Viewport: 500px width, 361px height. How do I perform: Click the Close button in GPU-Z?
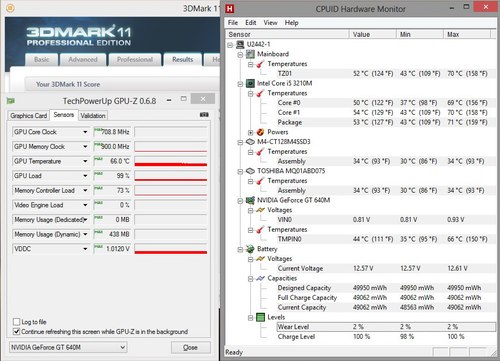[190, 347]
